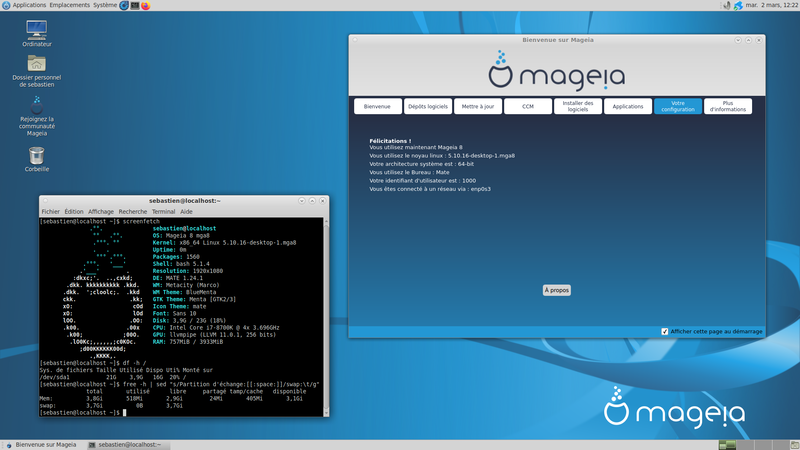Screen dimensions: 800x450
Task: Maximize the terminal window
Action: point(312,201)
